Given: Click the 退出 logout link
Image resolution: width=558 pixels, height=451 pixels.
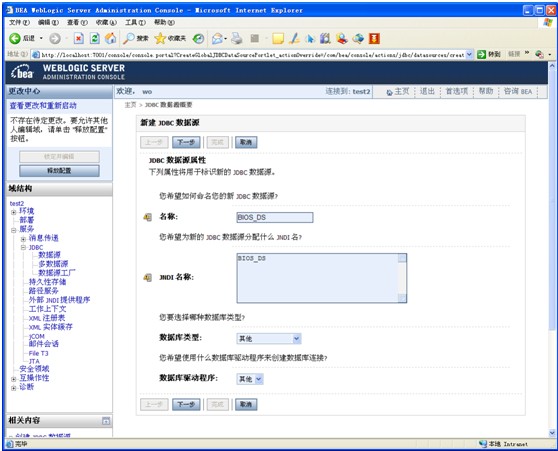Looking at the screenshot, I should click(427, 91).
